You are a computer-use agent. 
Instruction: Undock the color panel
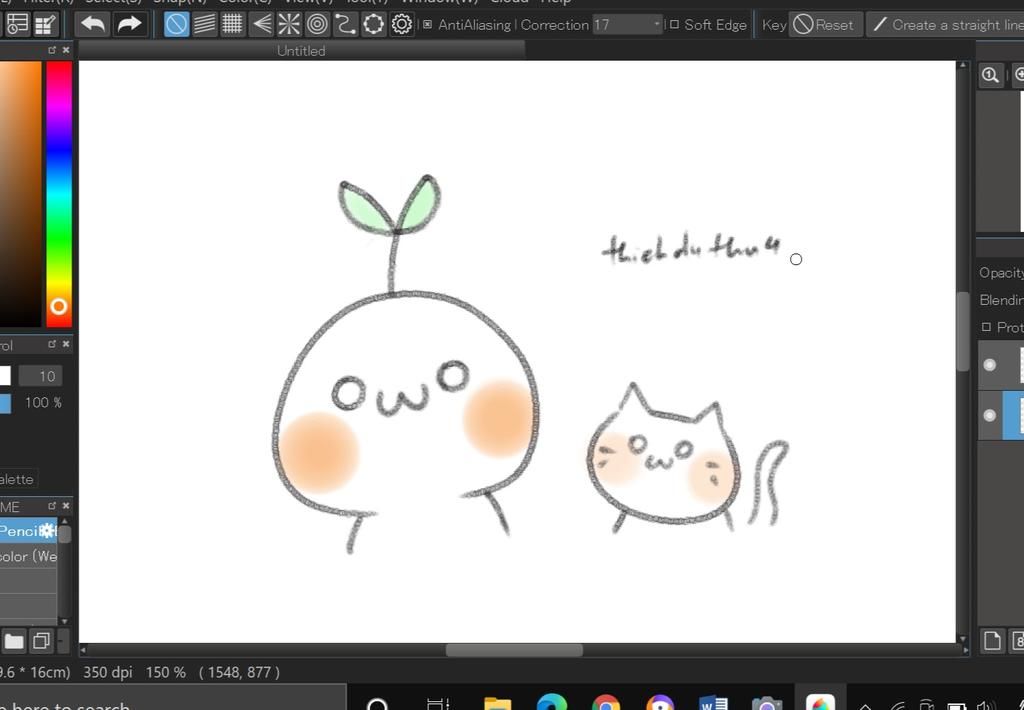tap(52, 50)
